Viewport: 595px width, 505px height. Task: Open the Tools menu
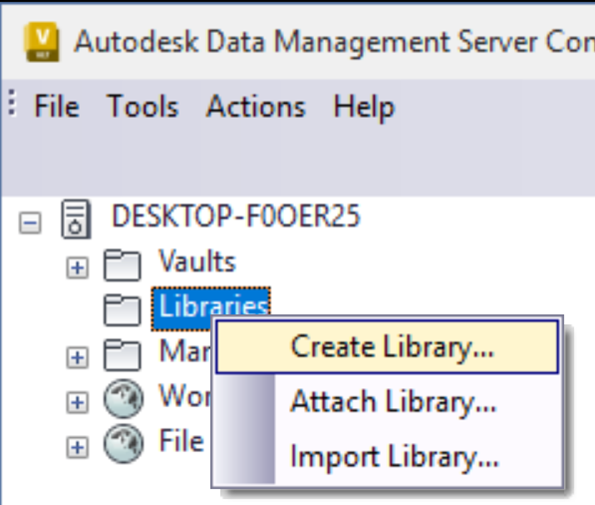click(143, 107)
